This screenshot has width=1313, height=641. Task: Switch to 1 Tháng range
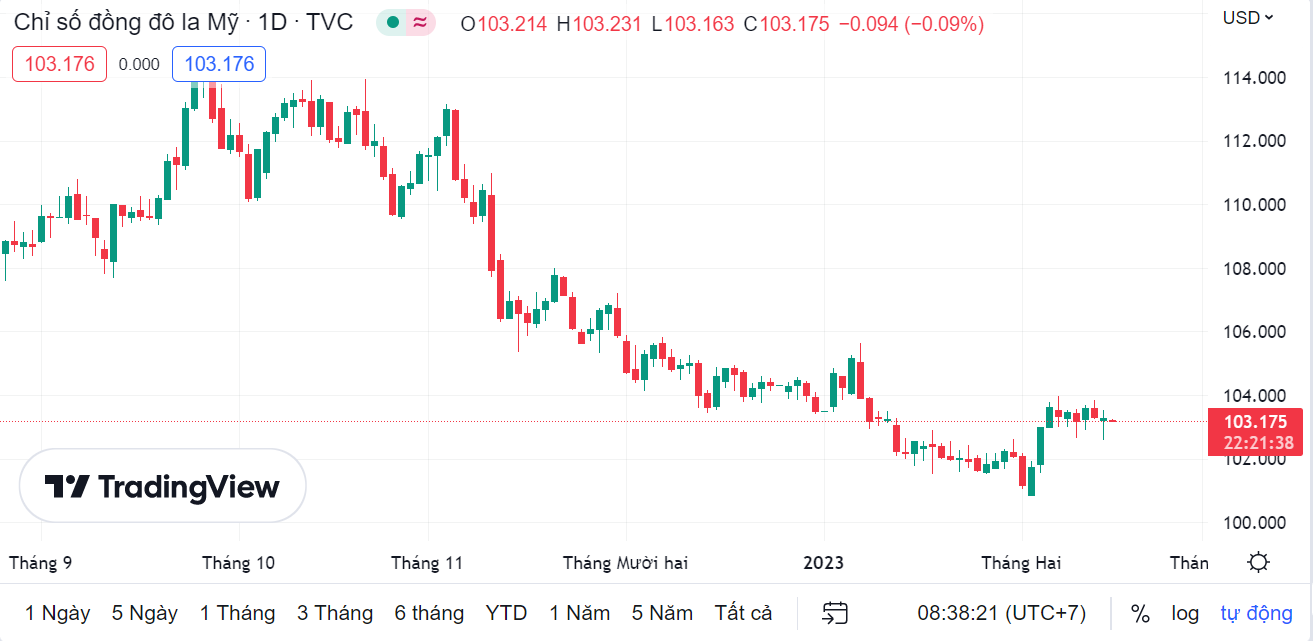(x=237, y=613)
